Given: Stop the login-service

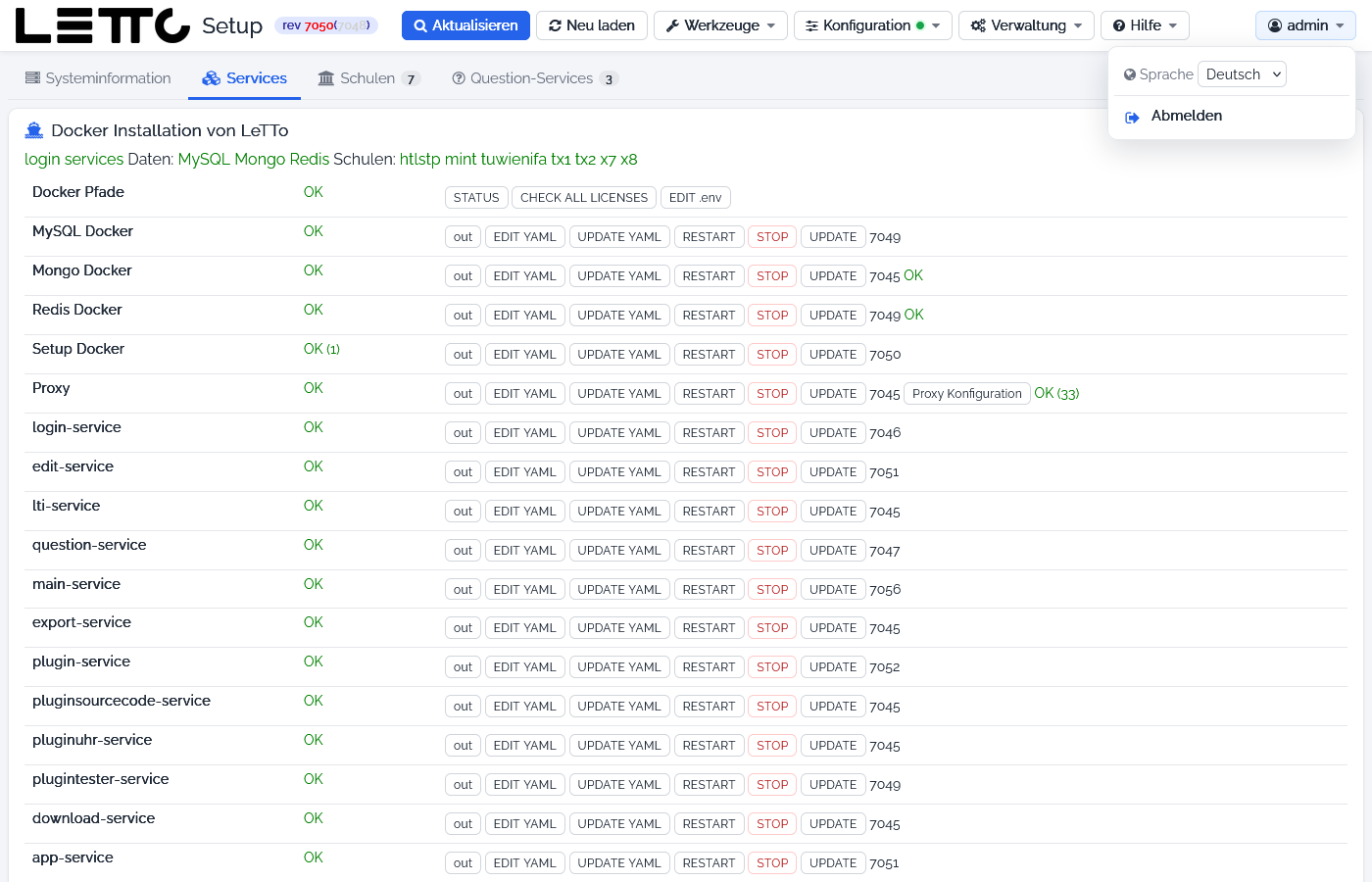Looking at the screenshot, I should [772, 433].
